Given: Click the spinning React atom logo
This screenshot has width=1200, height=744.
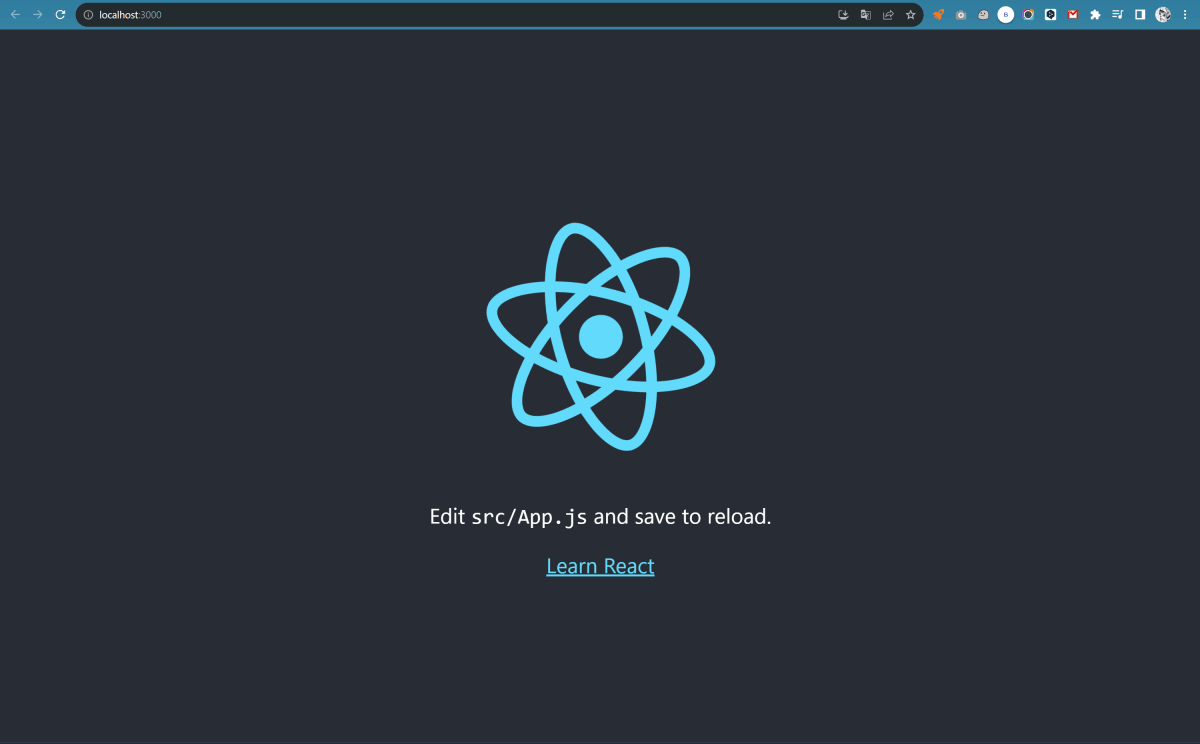Looking at the screenshot, I should click(x=600, y=337).
